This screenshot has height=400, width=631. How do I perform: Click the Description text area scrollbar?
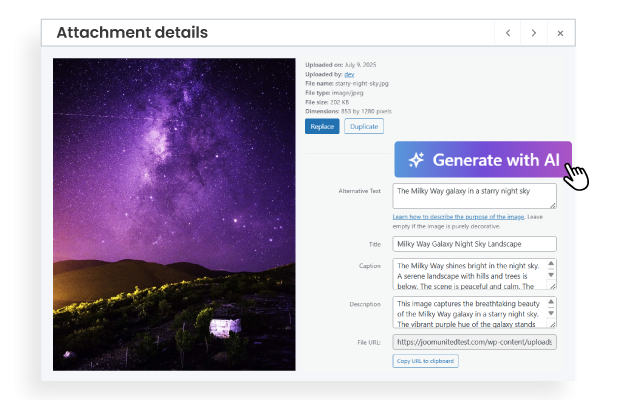(x=552, y=311)
